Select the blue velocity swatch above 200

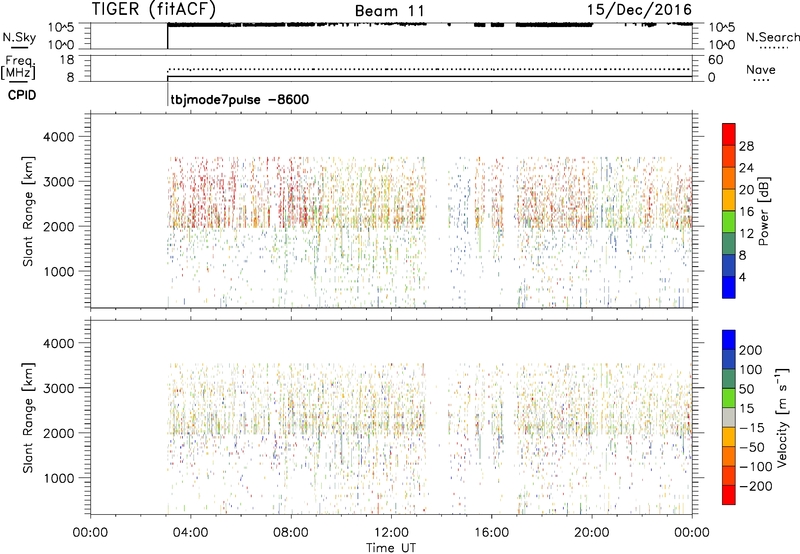pyautogui.click(x=729, y=340)
